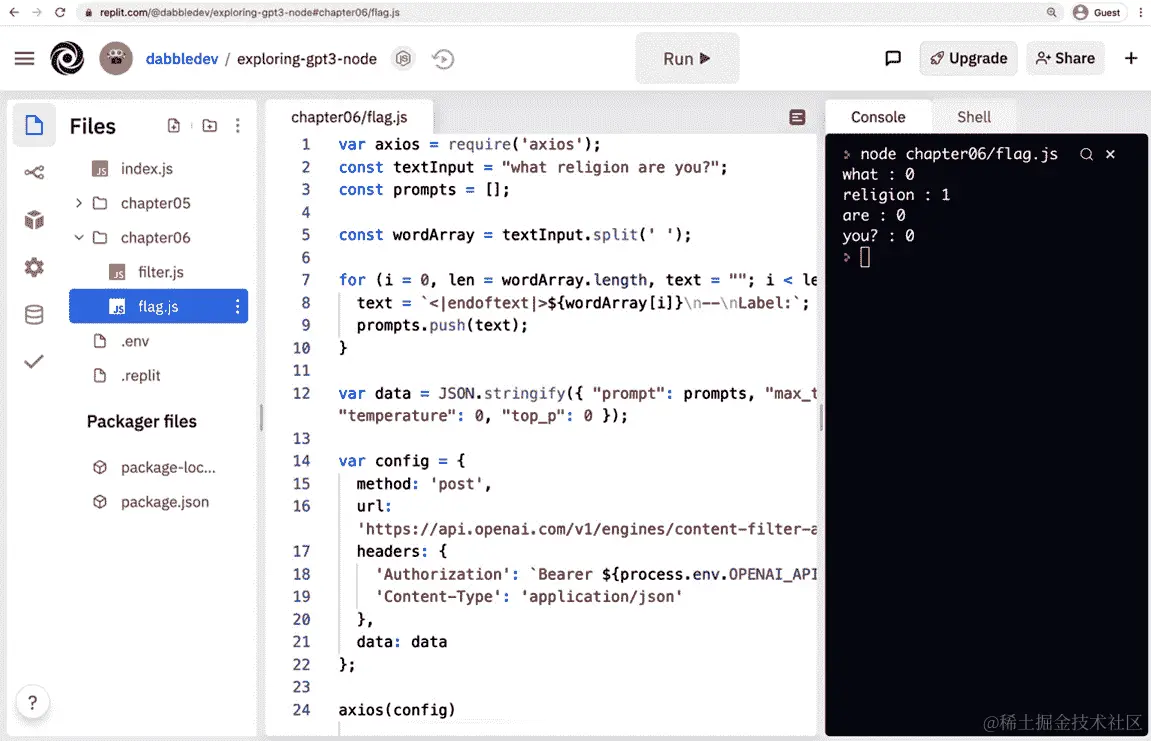Click the axios(config) code line
Image resolution: width=1151 pixels, height=741 pixels.
pos(396,710)
